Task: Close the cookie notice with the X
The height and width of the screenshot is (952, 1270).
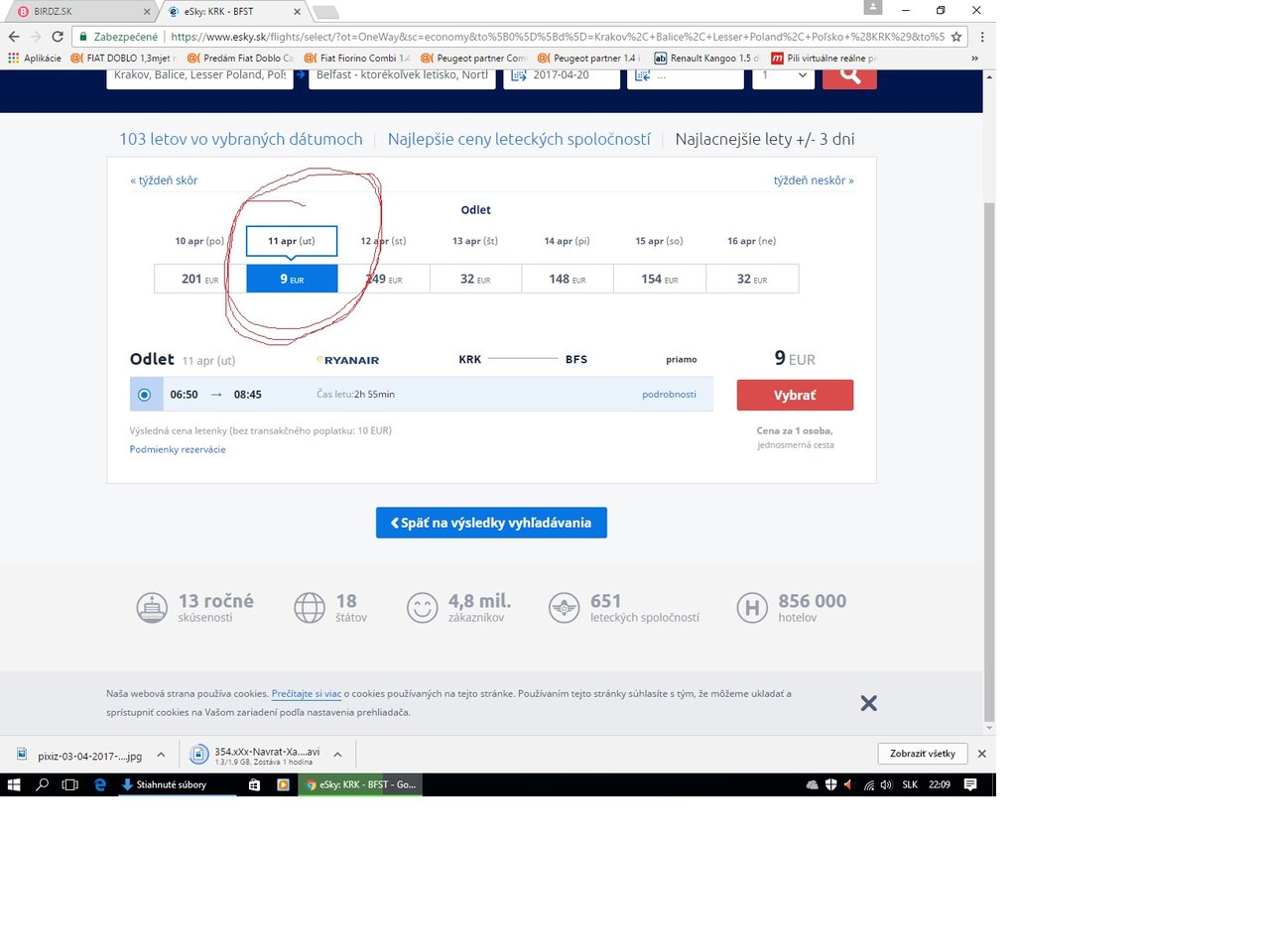Action: tap(868, 703)
